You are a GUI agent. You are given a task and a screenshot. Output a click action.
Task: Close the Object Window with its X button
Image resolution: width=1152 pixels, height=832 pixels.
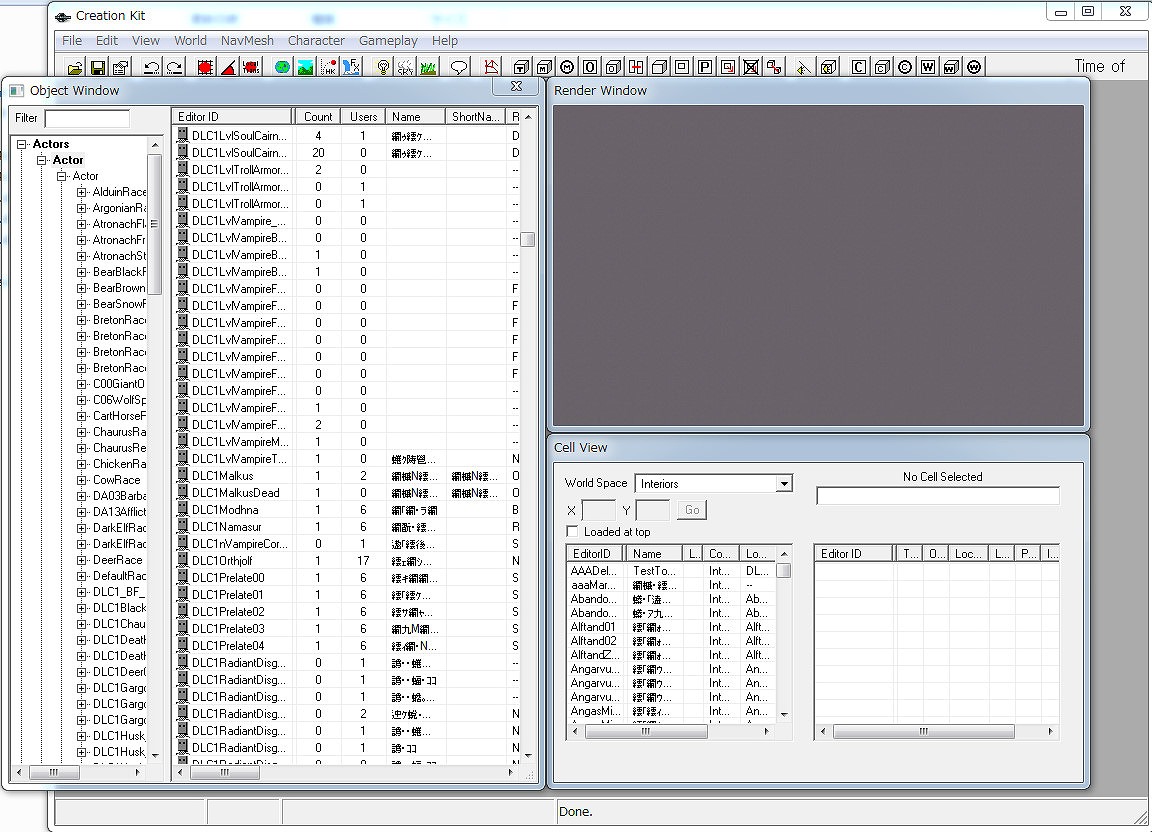tap(516, 87)
